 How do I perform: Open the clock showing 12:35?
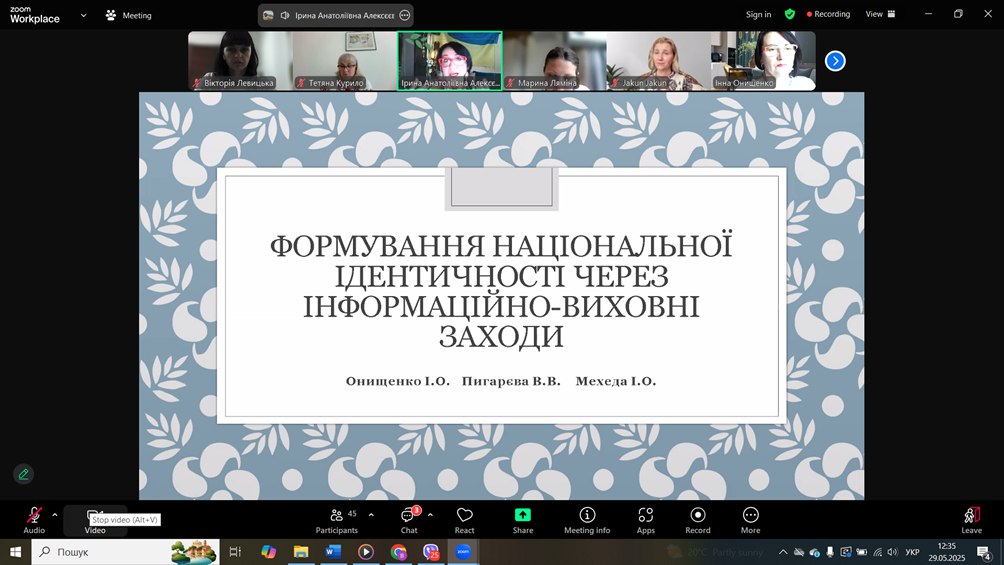(946, 552)
